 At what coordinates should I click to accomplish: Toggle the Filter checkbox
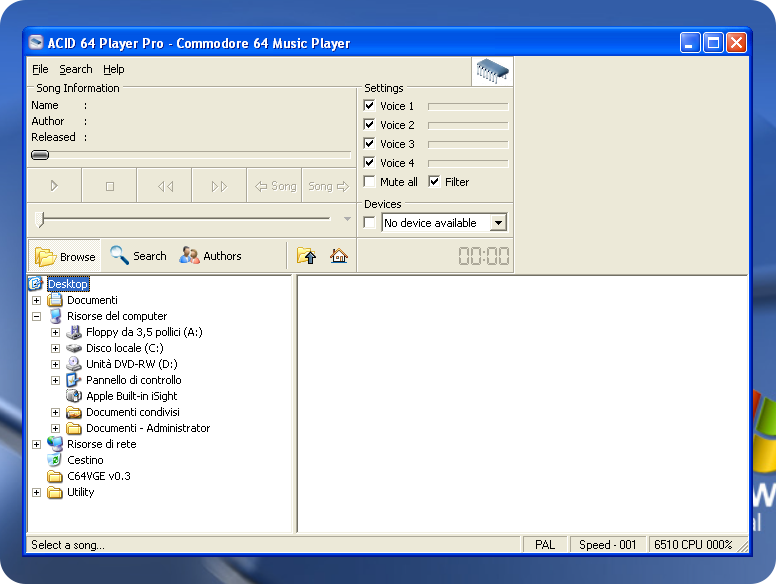(x=434, y=182)
